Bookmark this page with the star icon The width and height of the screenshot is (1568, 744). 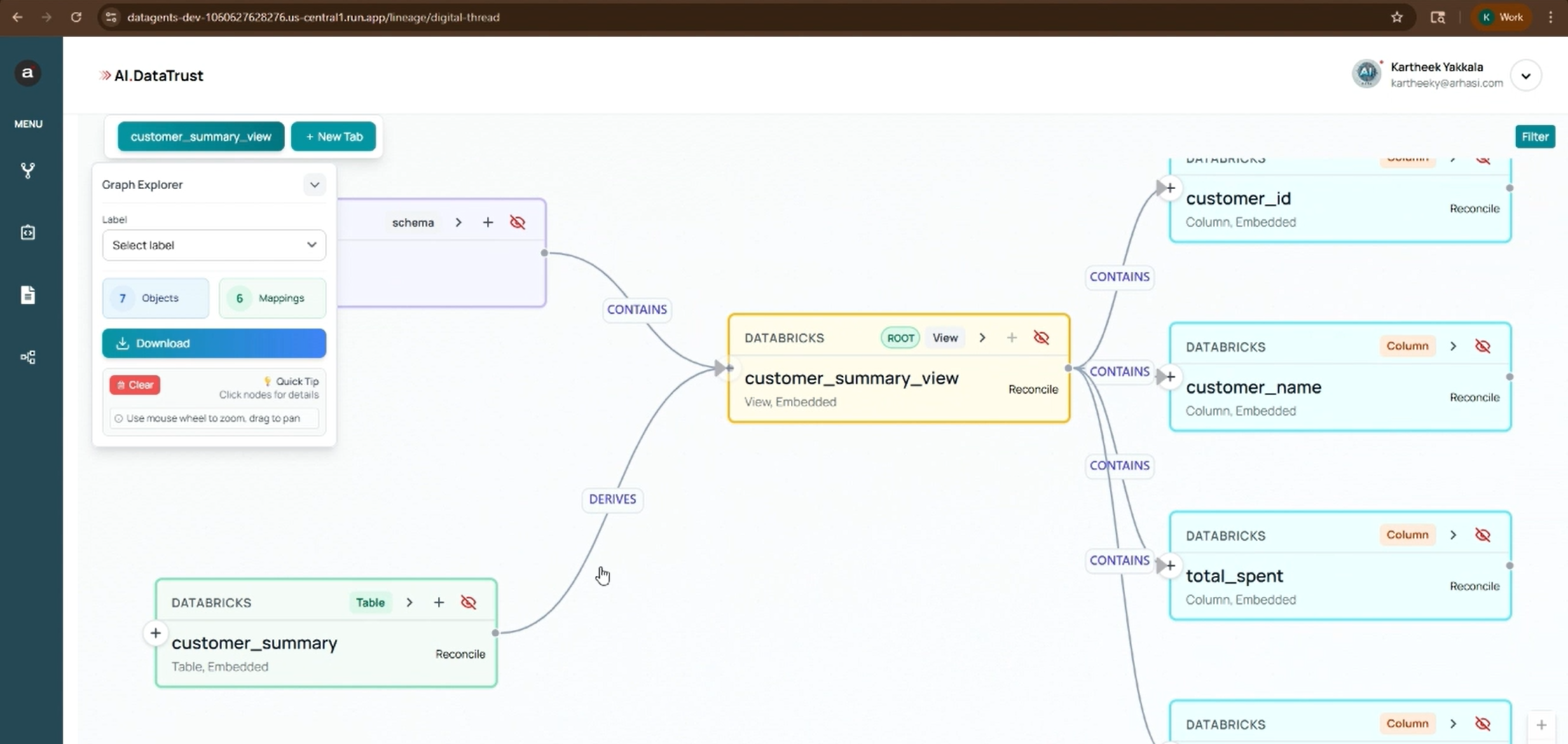(x=1396, y=17)
